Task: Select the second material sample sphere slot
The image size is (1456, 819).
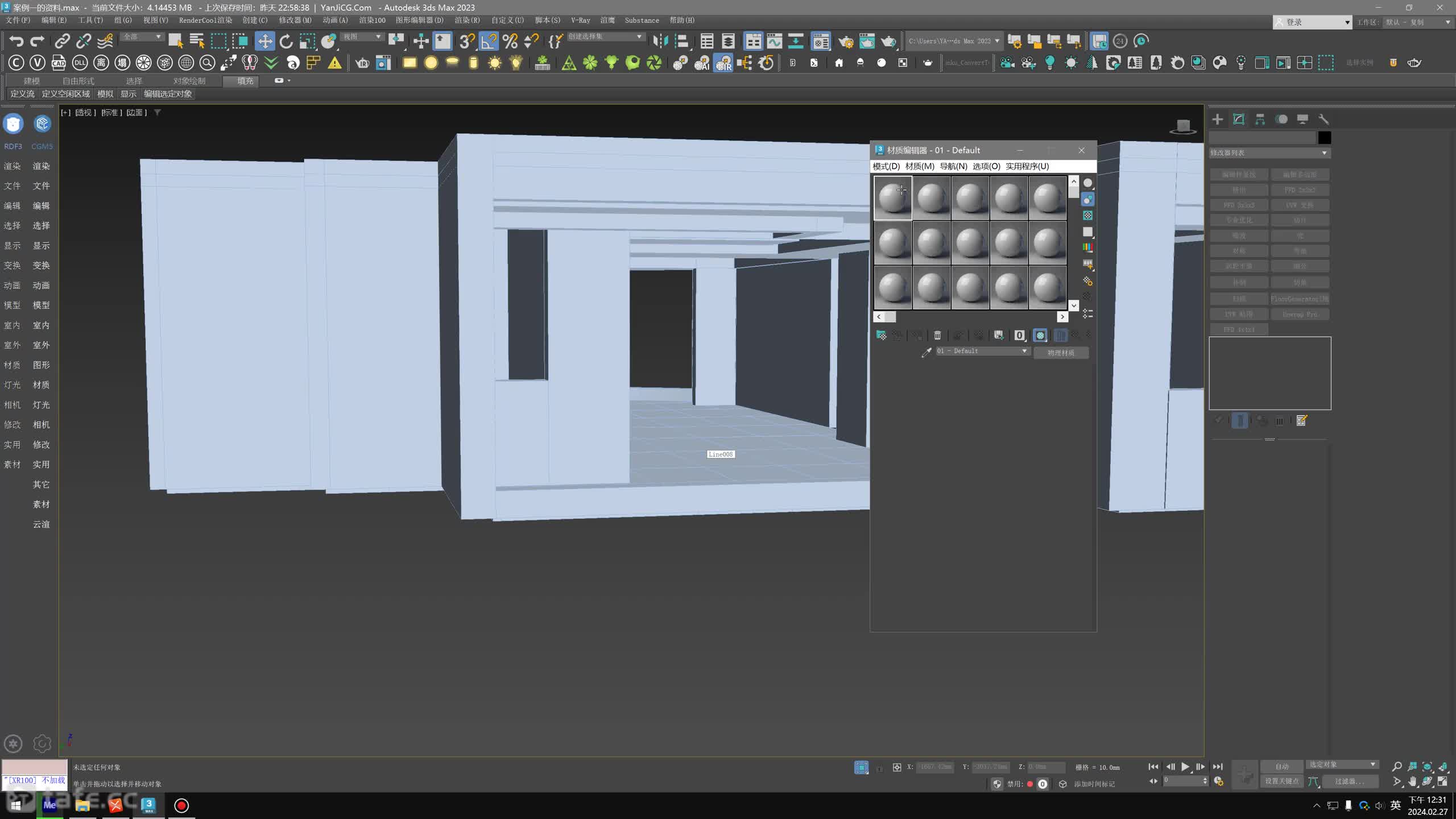Action: point(931,198)
